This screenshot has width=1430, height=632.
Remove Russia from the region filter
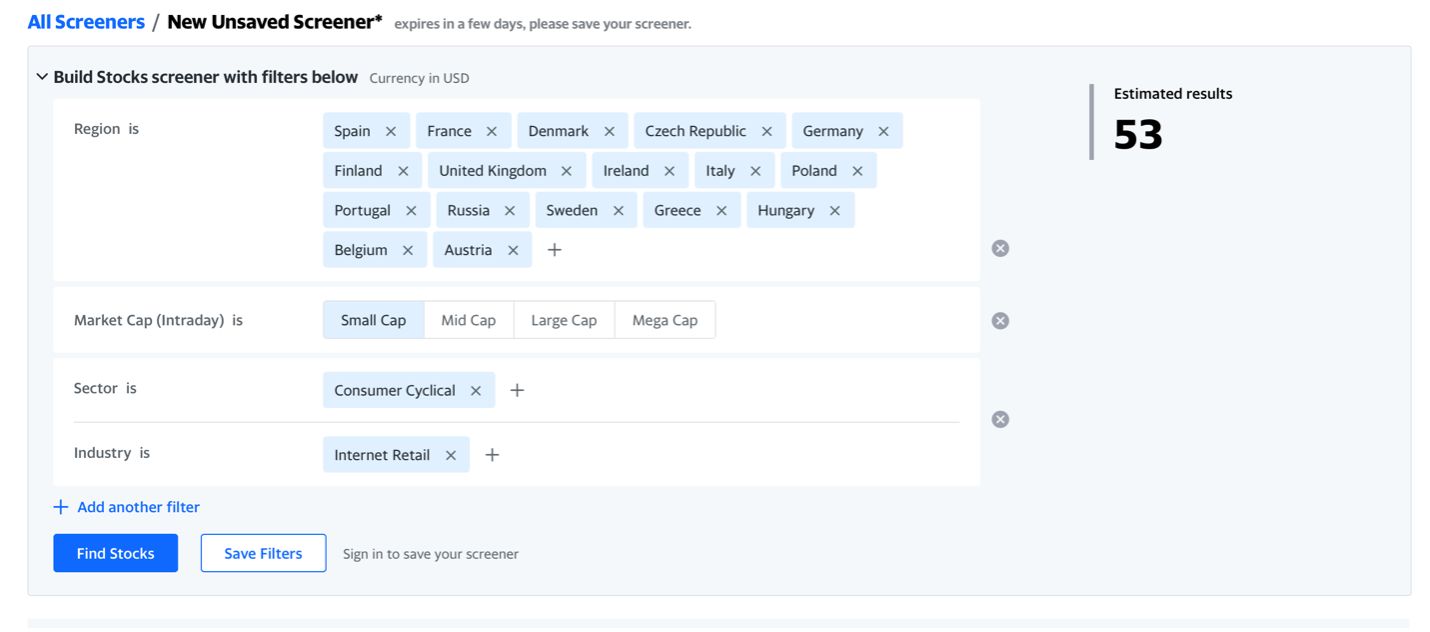[510, 211]
